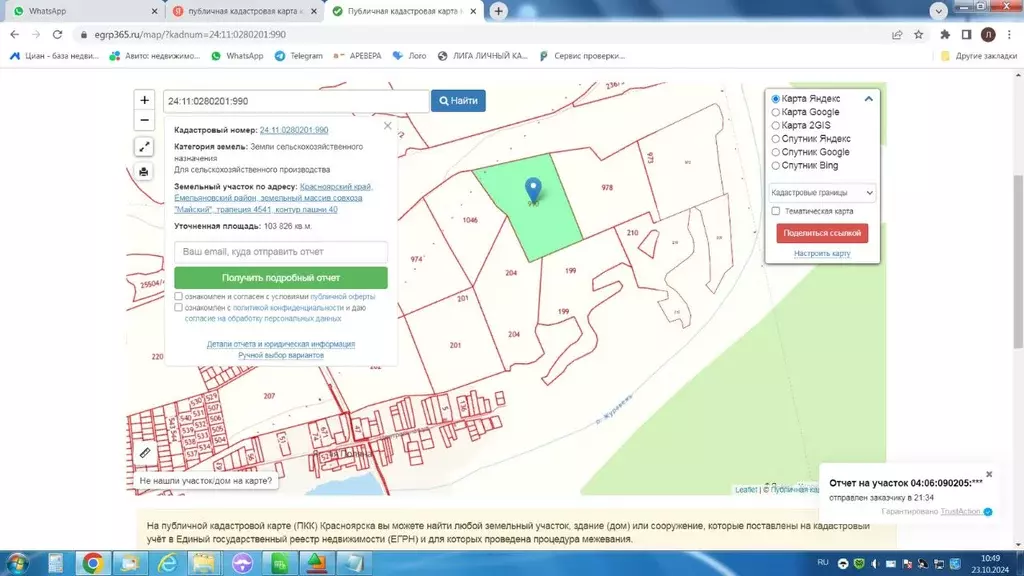The width and height of the screenshot is (1024, 576).
Task: Select Карта Яндекс radio option
Action: pos(775,99)
